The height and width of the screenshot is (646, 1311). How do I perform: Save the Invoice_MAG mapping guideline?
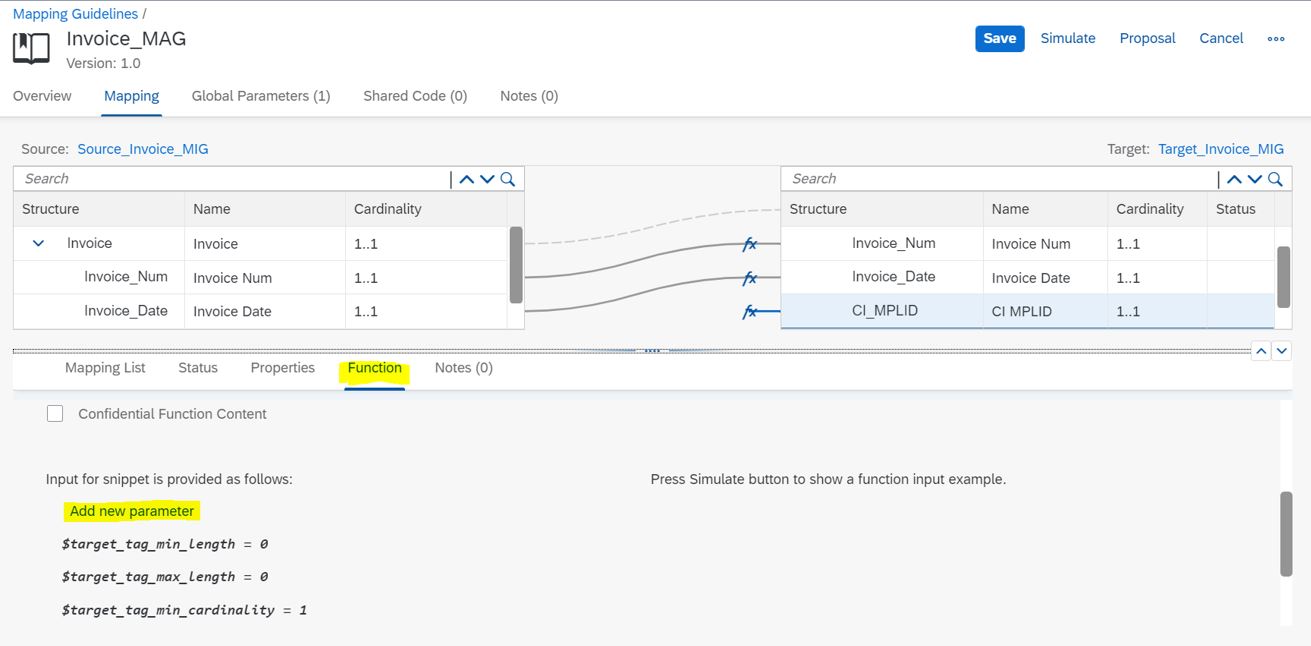pos(999,38)
